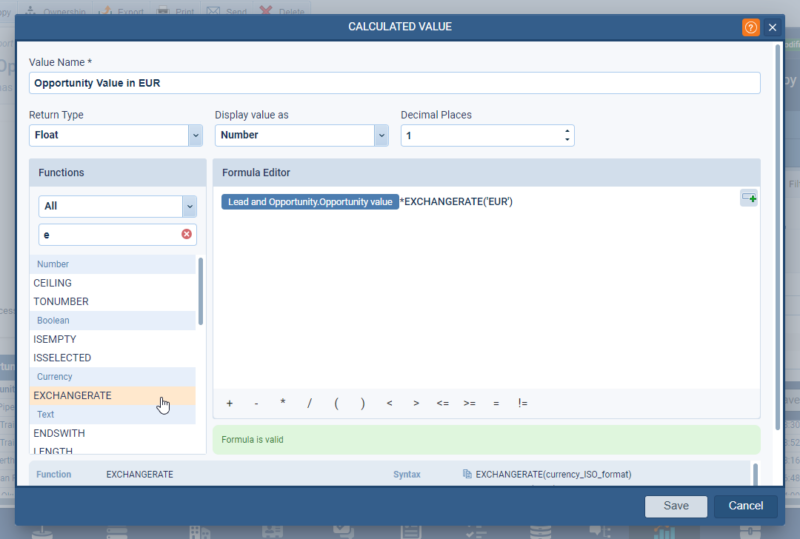Image resolution: width=800 pixels, height=539 pixels.
Task: Close the Calculated Value dialog
Action: click(x=772, y=27)
